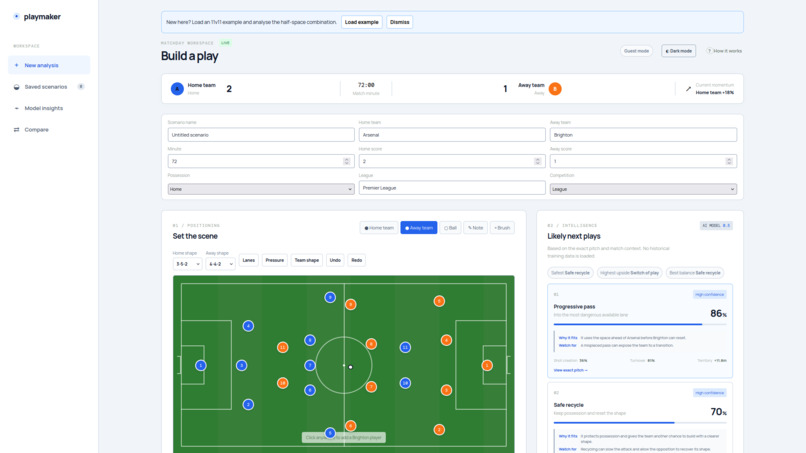Viewport: 806px width, 453px height.
Task: Select the Best balance Safe recycle chip
Action: point(695,273)
